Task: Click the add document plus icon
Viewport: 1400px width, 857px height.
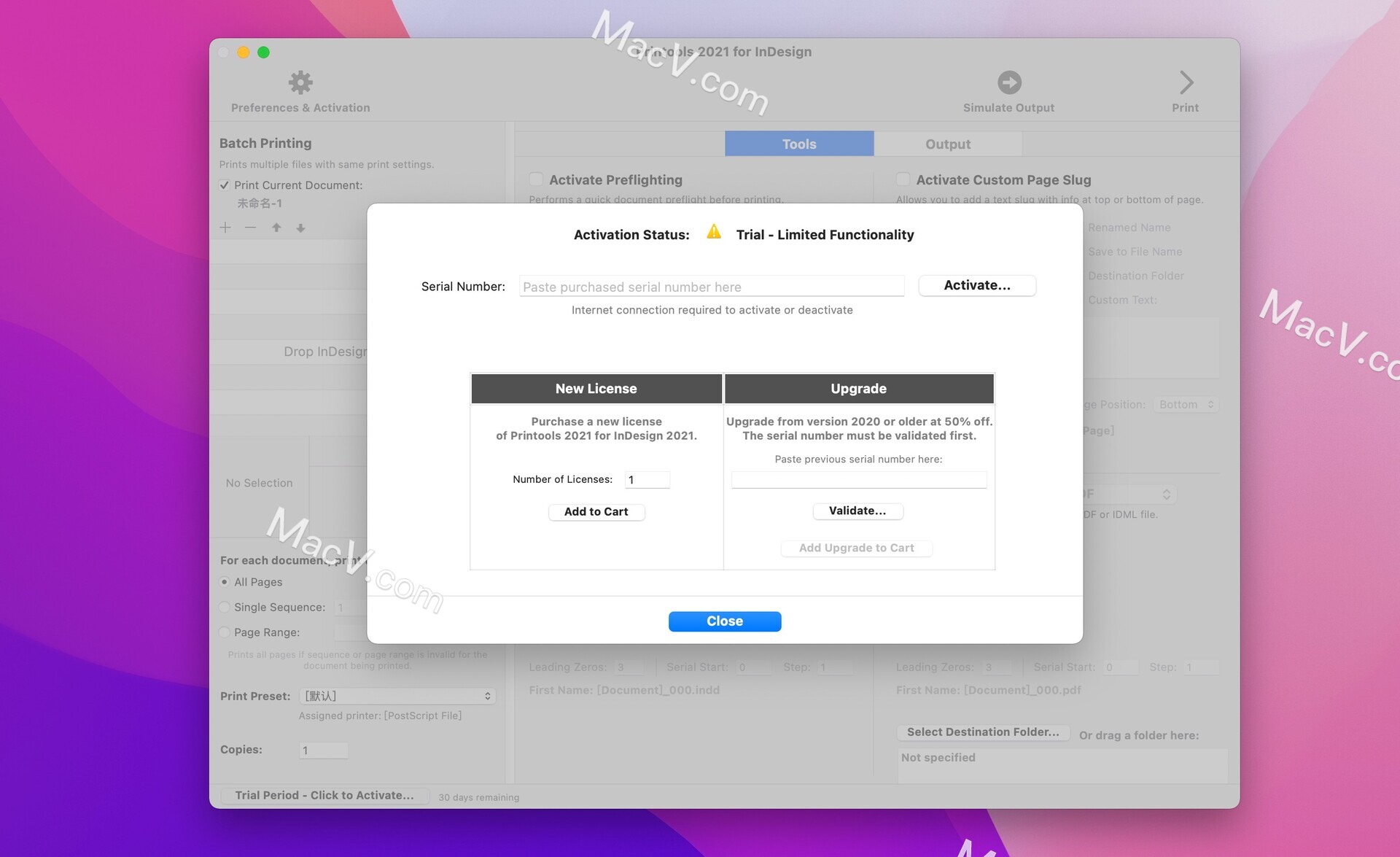Action: click(x=225, y=229)
